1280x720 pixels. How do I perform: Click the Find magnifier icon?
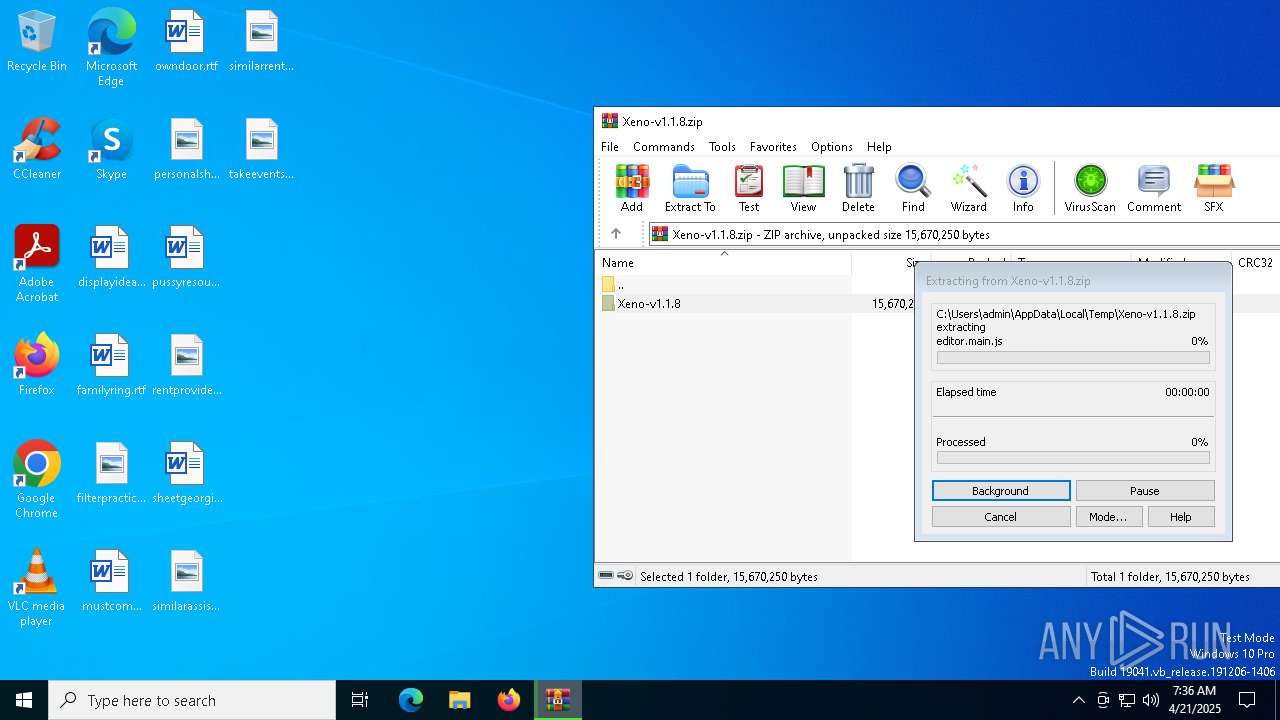point(913,189)
